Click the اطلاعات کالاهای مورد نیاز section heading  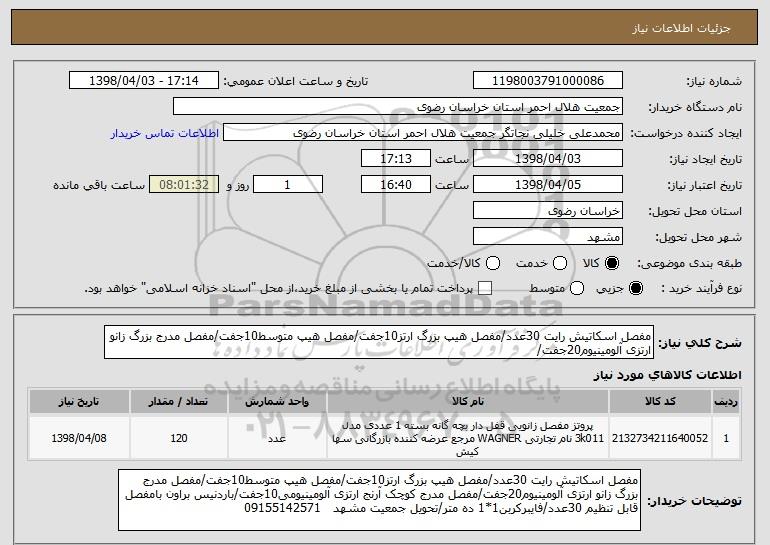pyautogui.click(x=667, y=375)
